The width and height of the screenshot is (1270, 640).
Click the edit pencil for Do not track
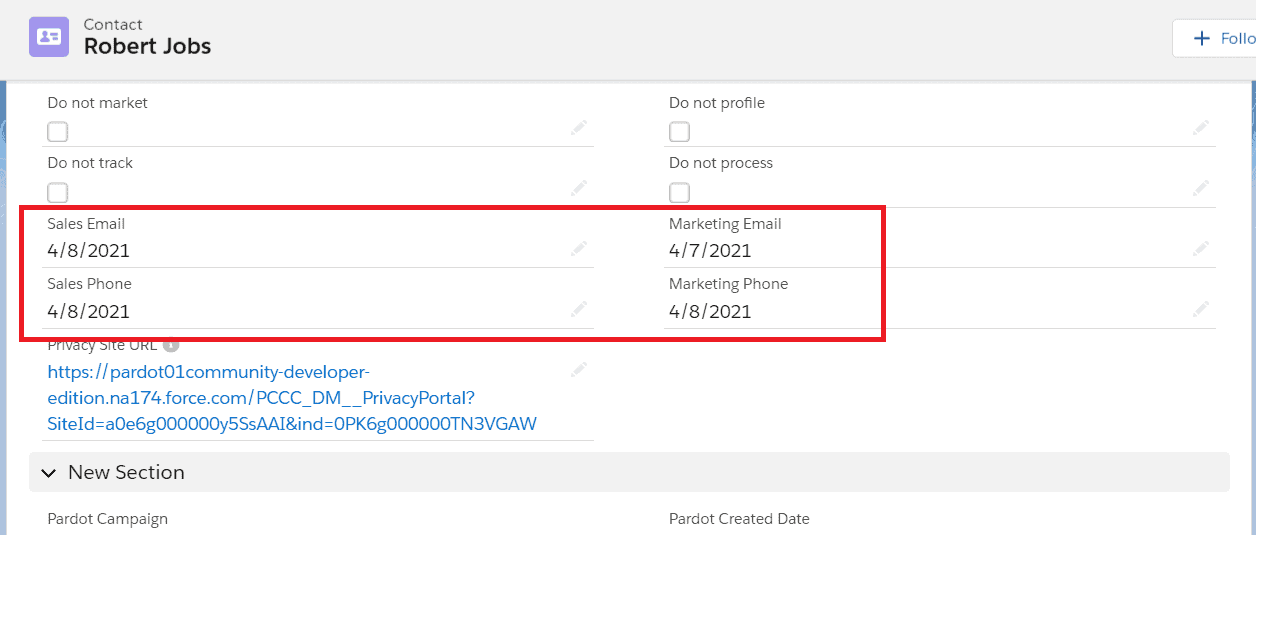pos(579,188)
